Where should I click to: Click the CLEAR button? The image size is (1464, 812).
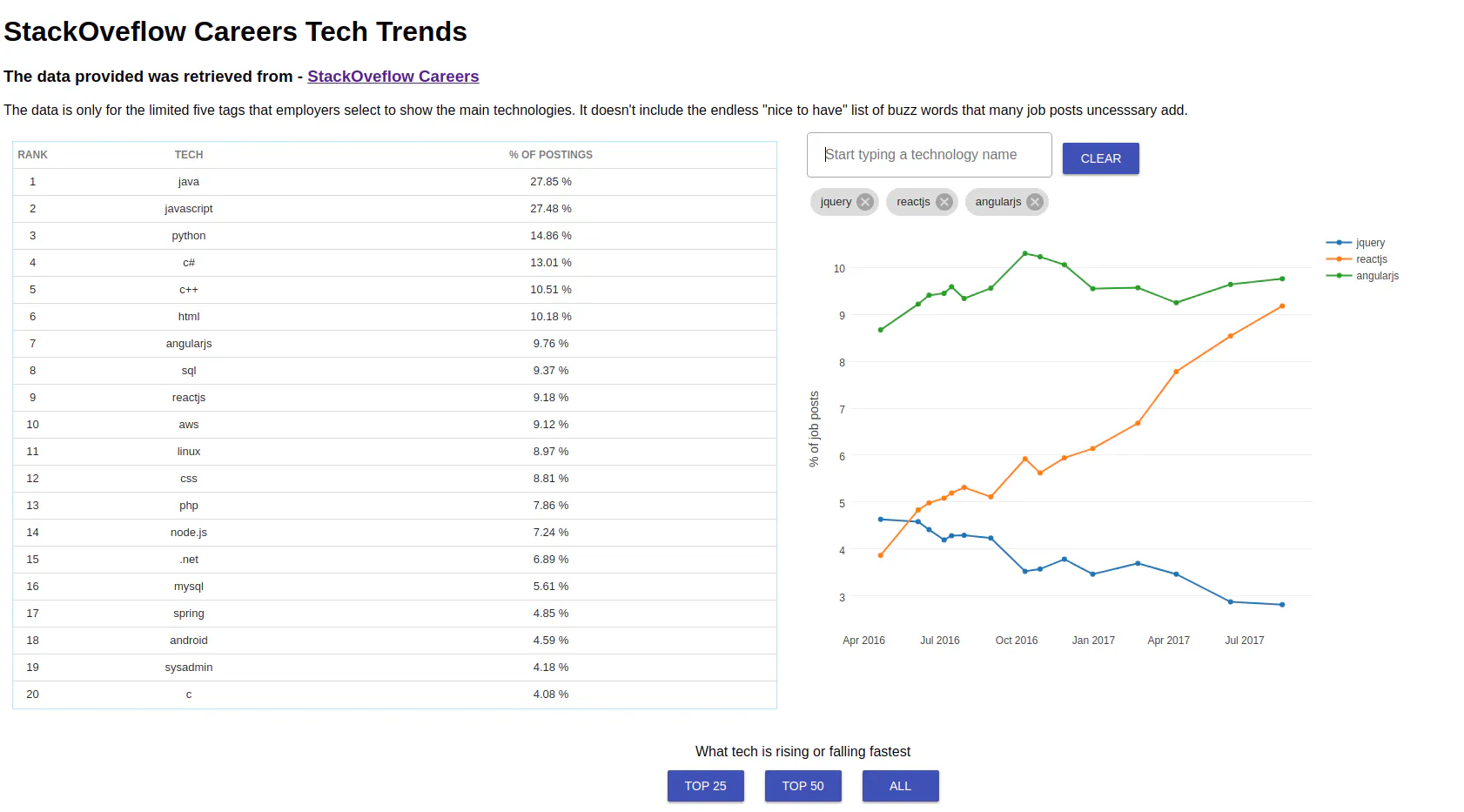point(1100,158)
